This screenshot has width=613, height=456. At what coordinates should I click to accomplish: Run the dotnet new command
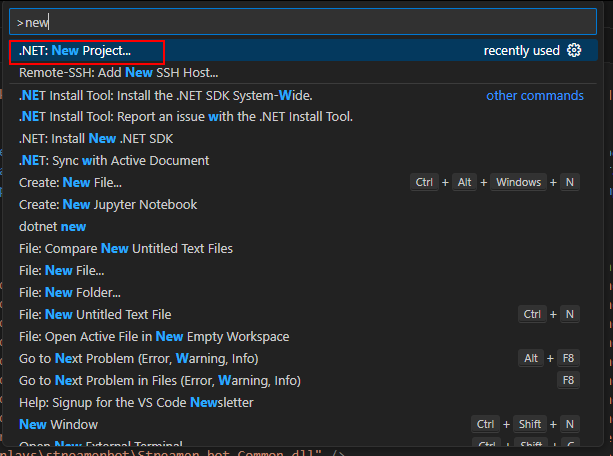click(52, 227)
